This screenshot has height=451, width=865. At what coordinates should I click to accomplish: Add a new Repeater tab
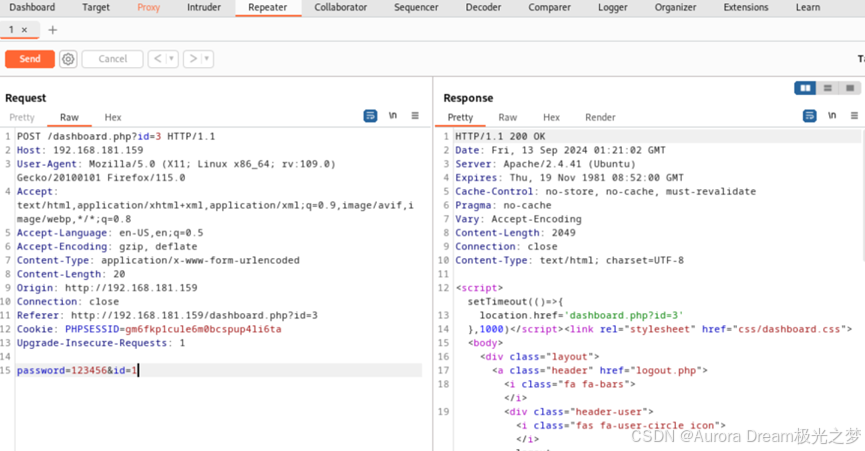coord(52,30)
